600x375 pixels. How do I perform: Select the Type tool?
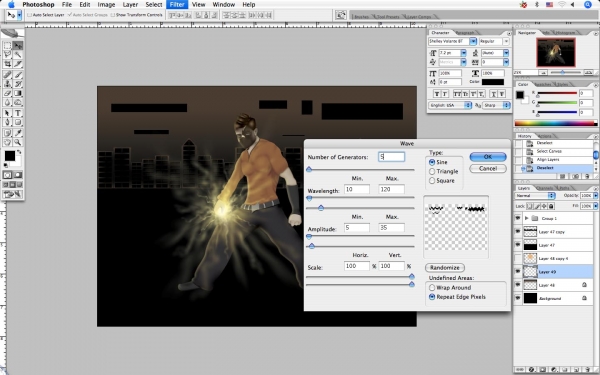(18, 113)
